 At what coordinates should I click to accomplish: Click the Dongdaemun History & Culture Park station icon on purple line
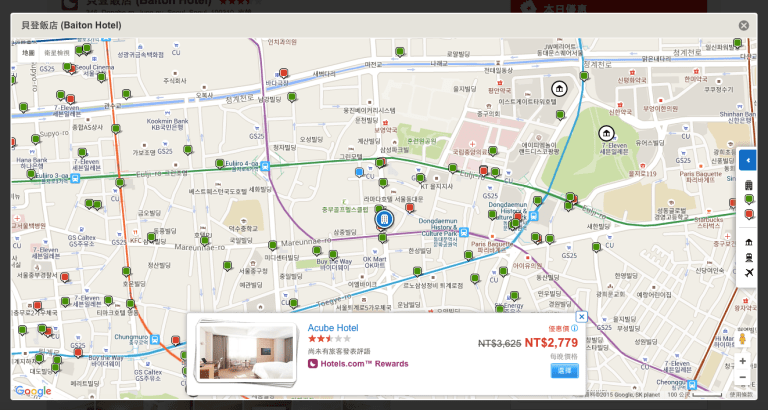(463, 232)
